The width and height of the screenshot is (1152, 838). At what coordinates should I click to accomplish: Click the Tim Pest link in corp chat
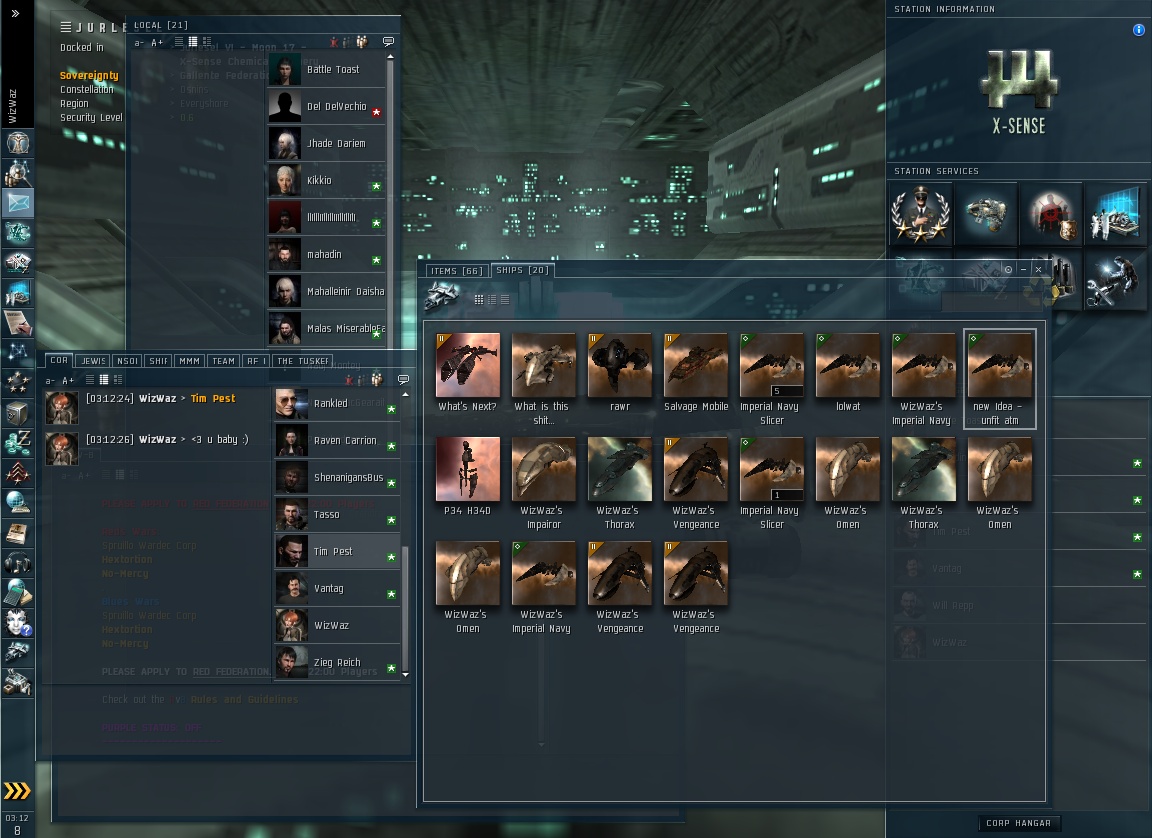coord(213,398)
